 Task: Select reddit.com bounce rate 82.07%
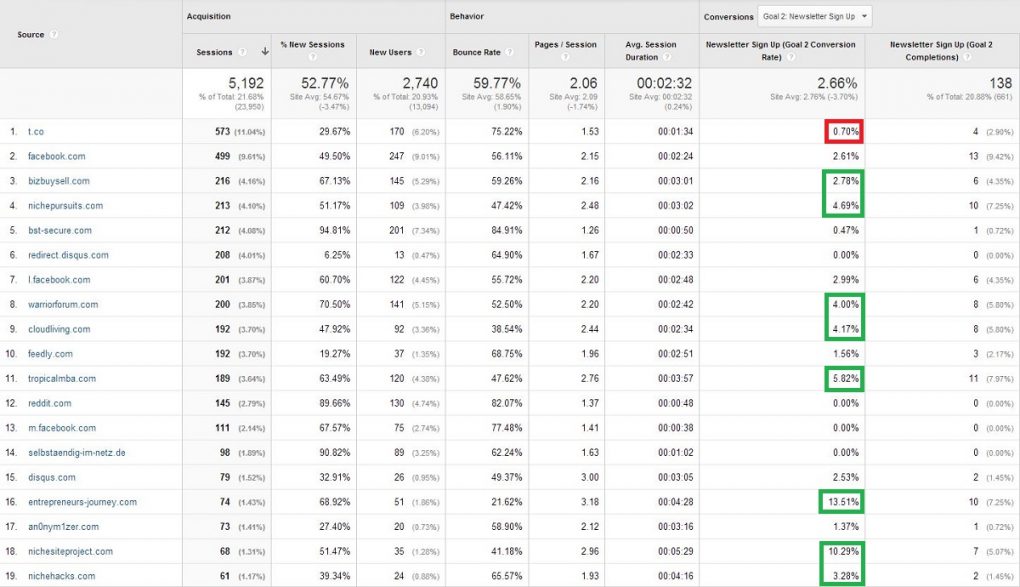pos(507,403)
